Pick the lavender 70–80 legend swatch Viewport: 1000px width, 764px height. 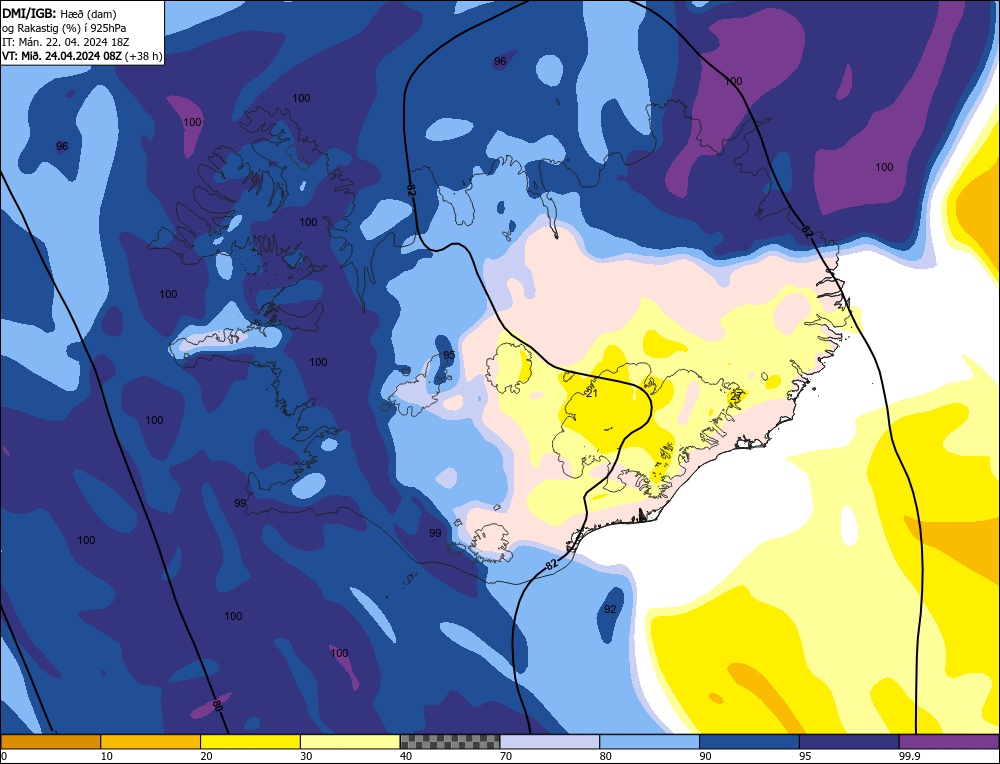tap(550, 742)
